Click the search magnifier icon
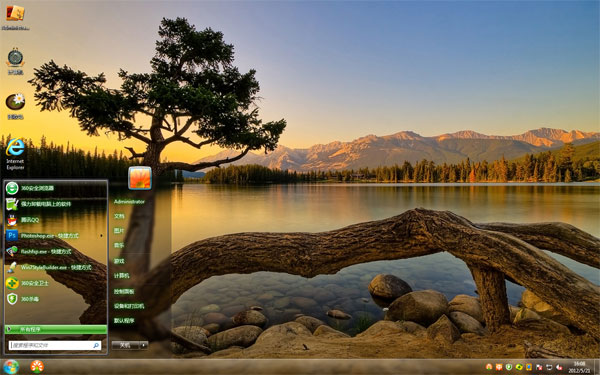The image size is (600, 375). [x=96, y=346]
